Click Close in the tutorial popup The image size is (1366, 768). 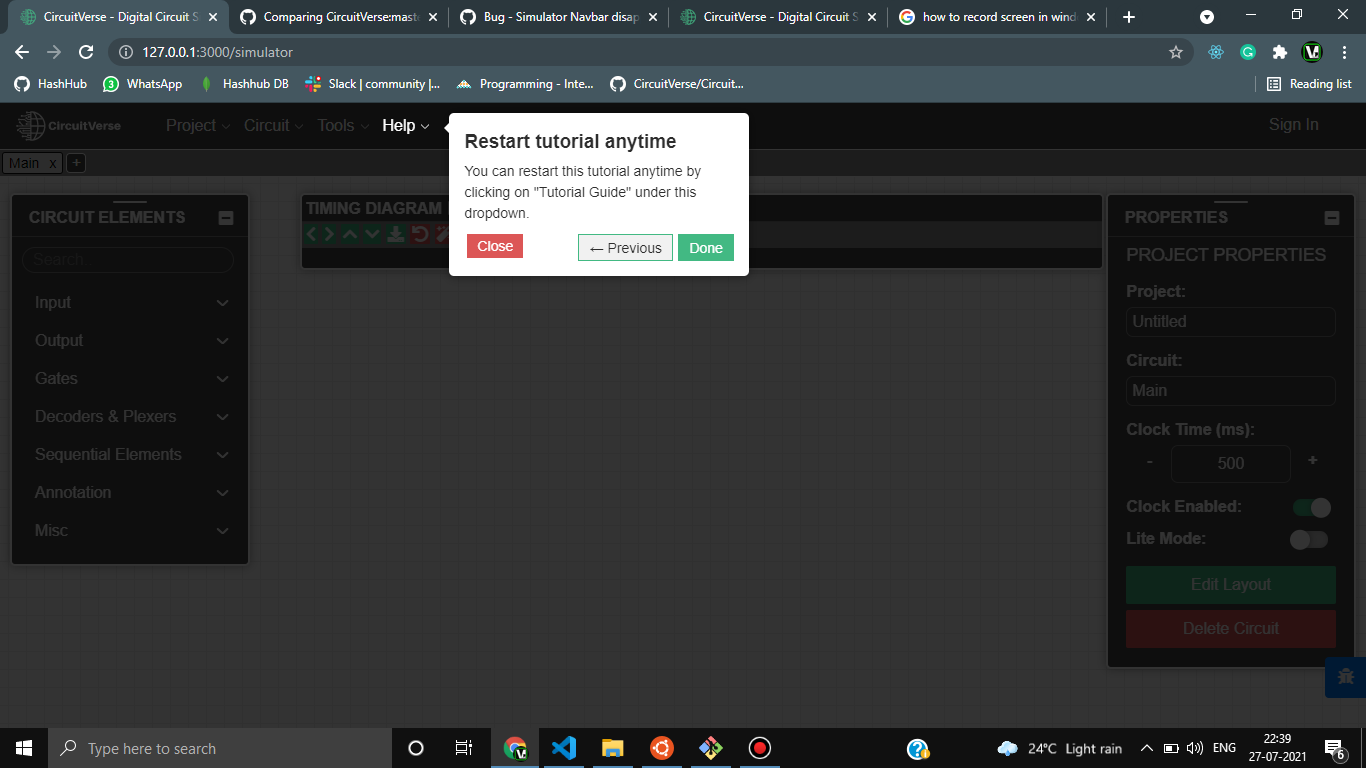point(495,246)
